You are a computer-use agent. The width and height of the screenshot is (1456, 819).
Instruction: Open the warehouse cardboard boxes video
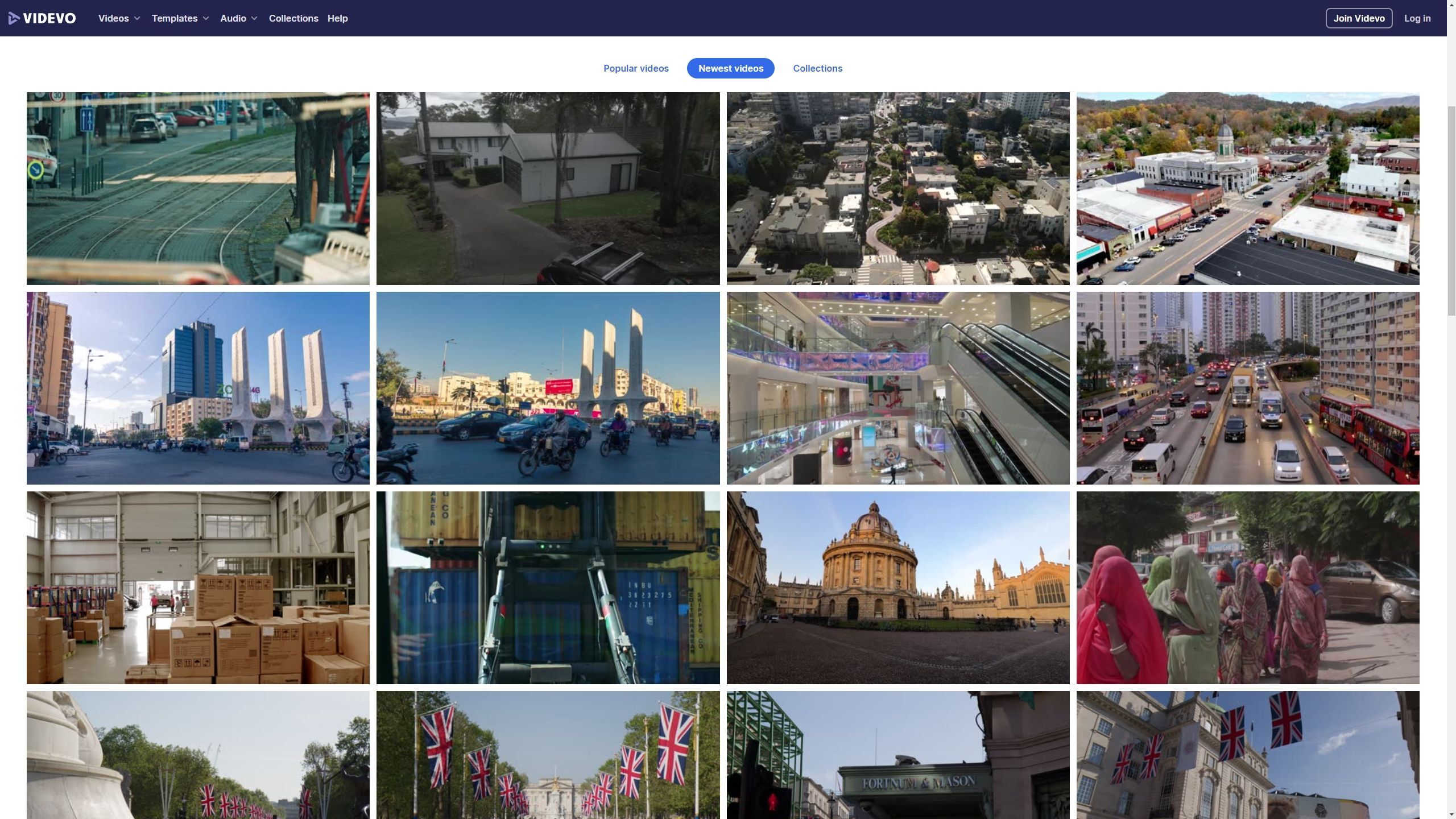pos(198,588)
